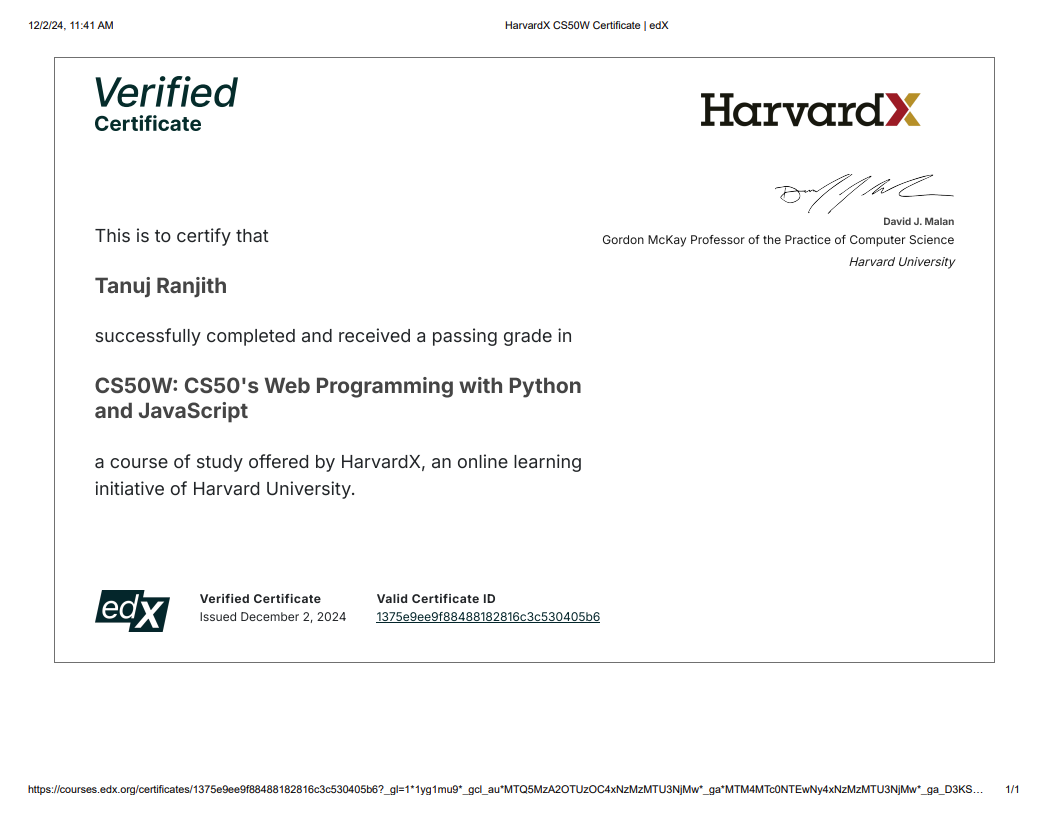Click the Valid Certificate ID label

pyautogui.click(x=436, y=598)
